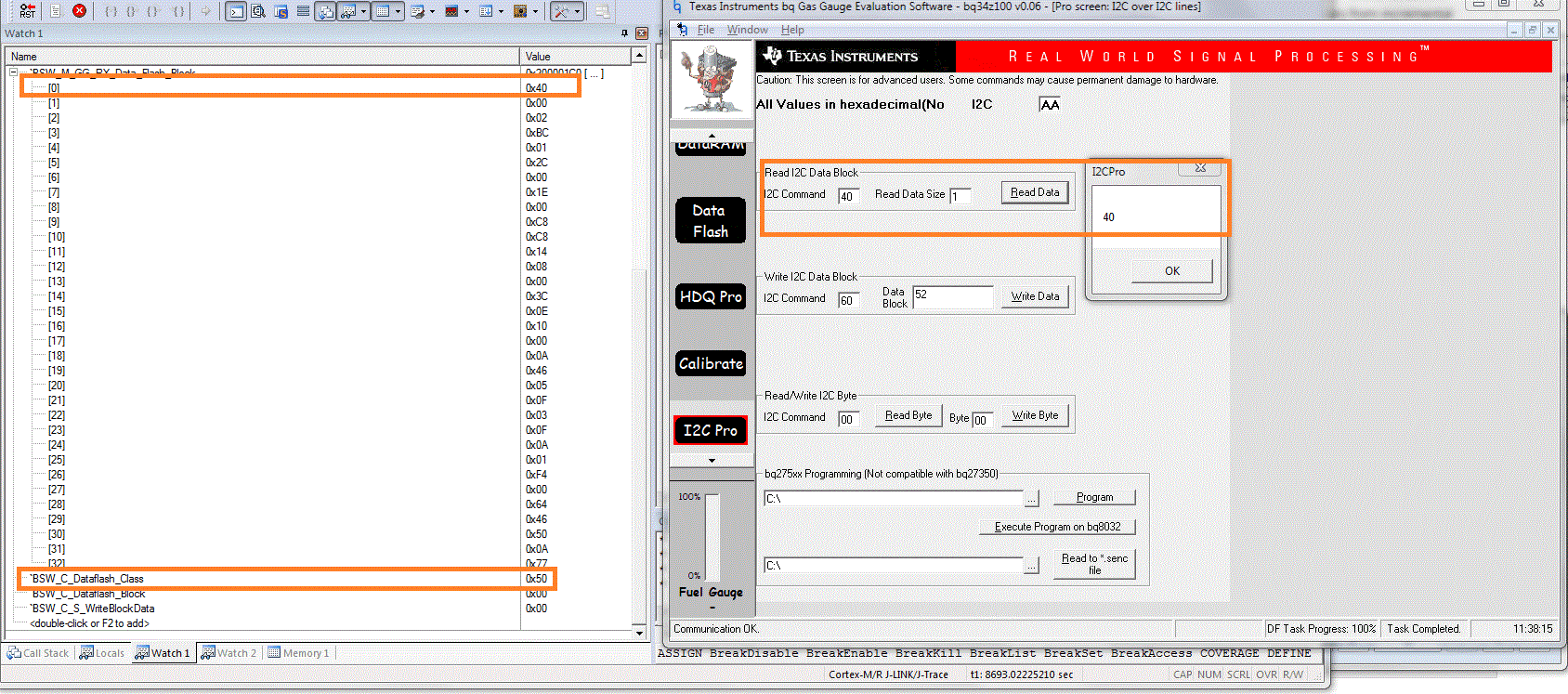
Task: Click the show next statement arrow icon
Action: pyautogui.click(x=206, y=11)
